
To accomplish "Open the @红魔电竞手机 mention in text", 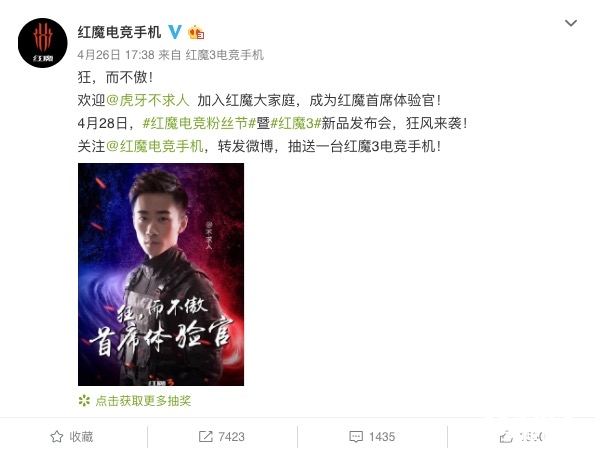I will (x=154, y=146).
